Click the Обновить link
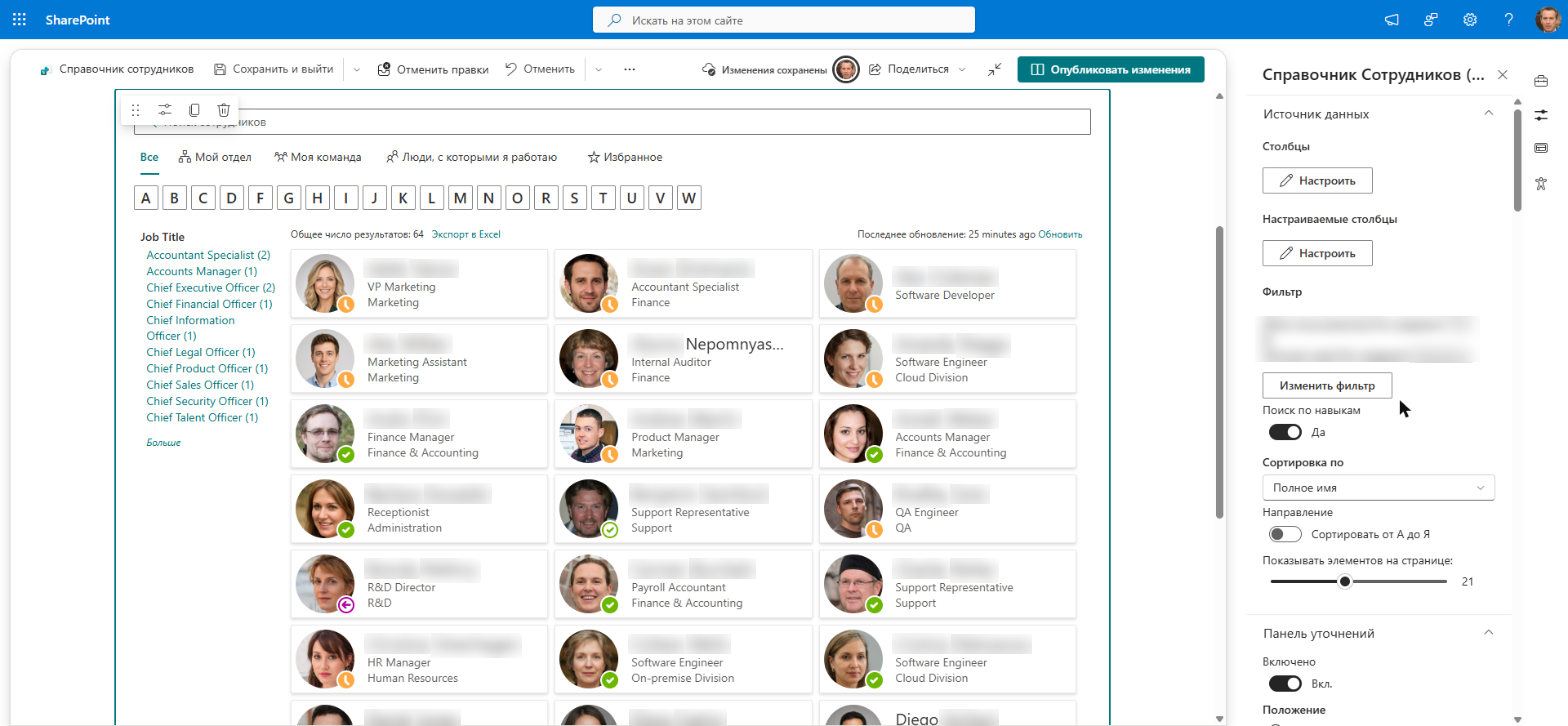The height and width of the screenshot is (726, 1568). point(1060,234)
